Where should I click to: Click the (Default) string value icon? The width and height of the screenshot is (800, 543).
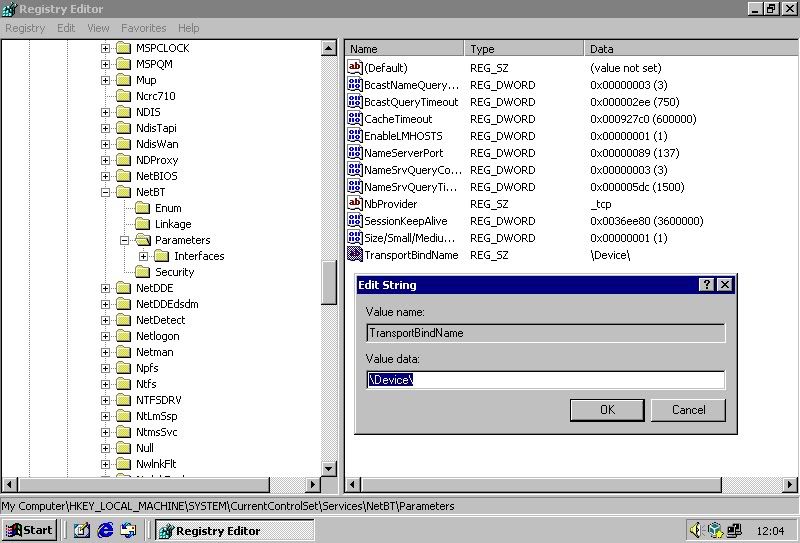(355, 67)
